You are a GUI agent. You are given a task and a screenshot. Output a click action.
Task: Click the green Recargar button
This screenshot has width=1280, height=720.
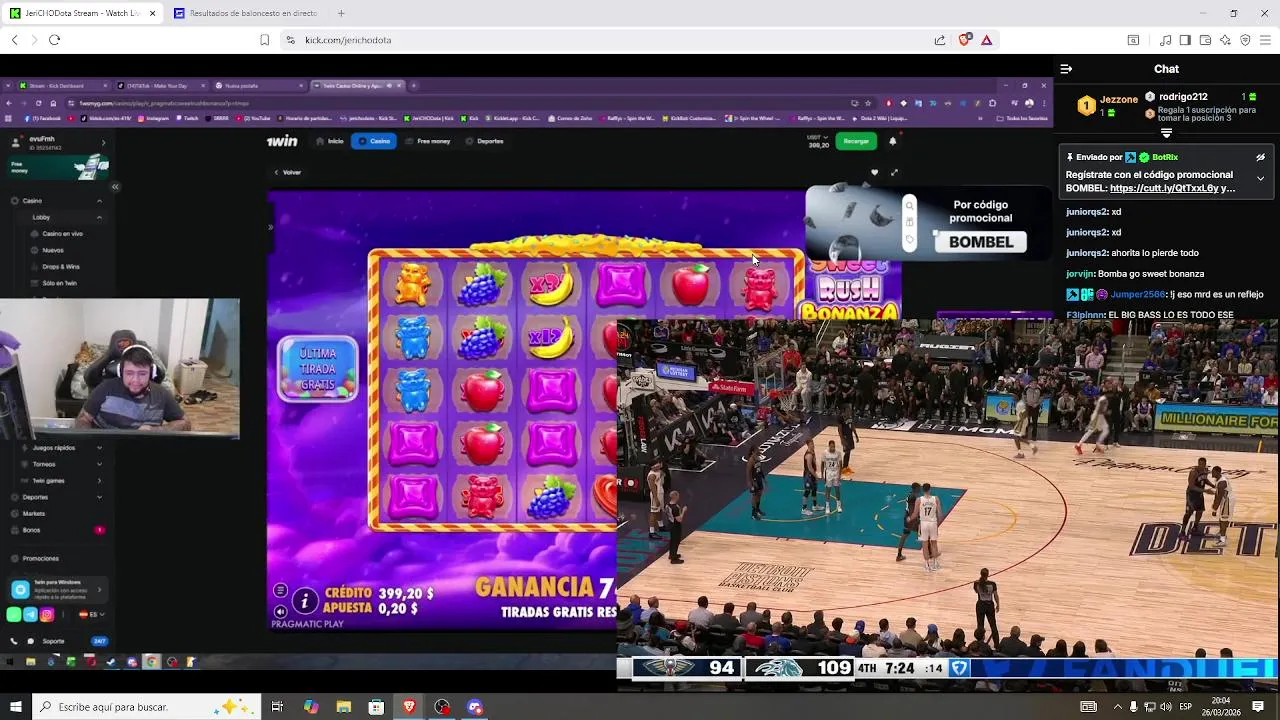click(856, 141)
